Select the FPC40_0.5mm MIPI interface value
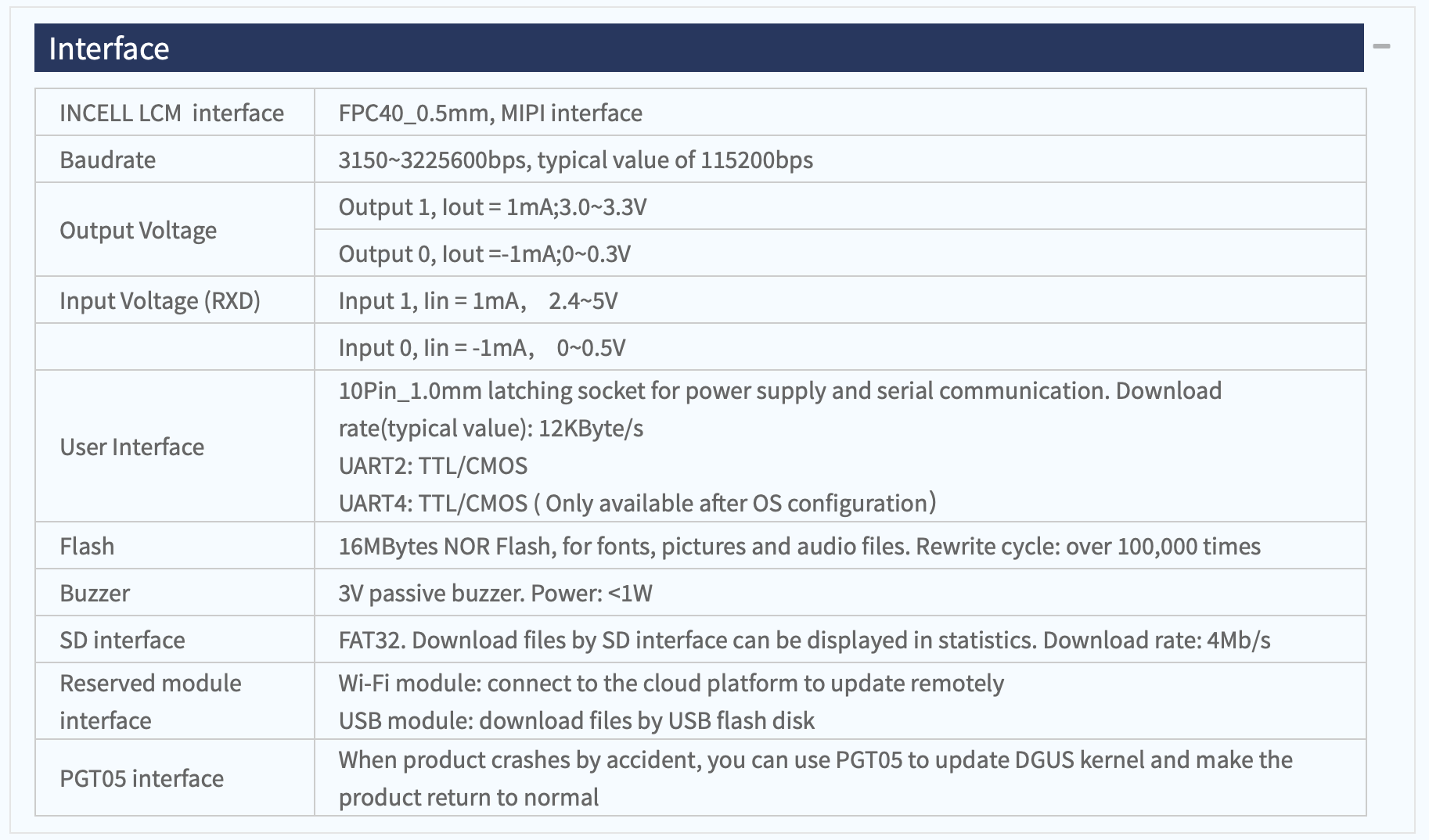 point(491,113)
